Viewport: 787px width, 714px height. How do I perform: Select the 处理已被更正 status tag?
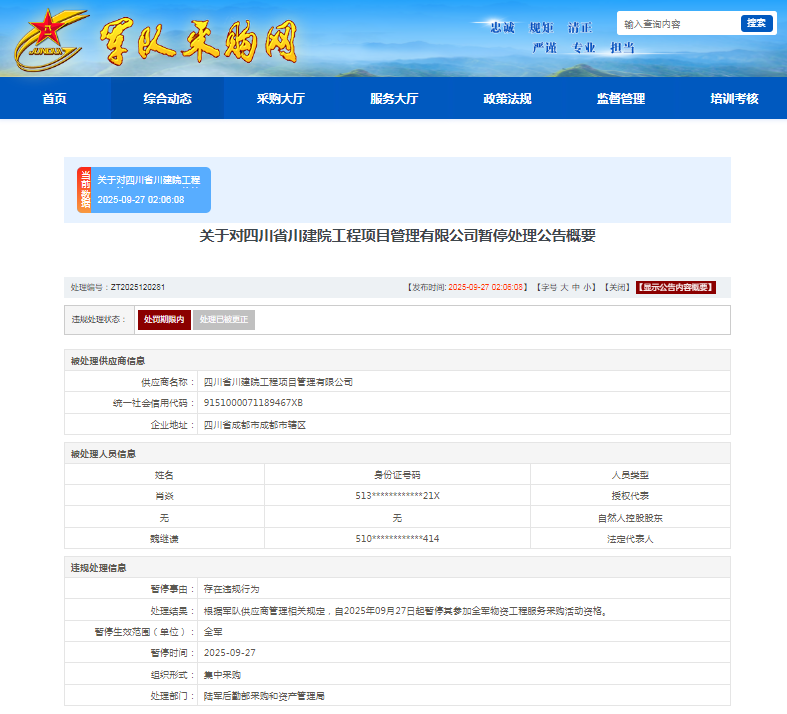click(x=224, y=320)
